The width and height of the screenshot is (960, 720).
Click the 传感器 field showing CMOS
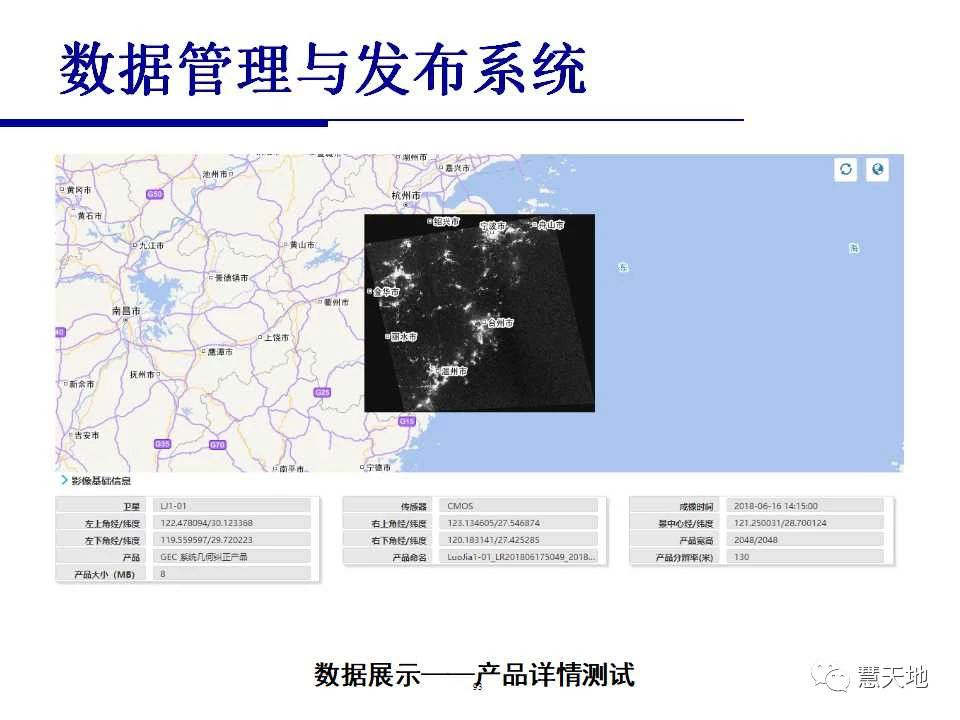point(520,506)
